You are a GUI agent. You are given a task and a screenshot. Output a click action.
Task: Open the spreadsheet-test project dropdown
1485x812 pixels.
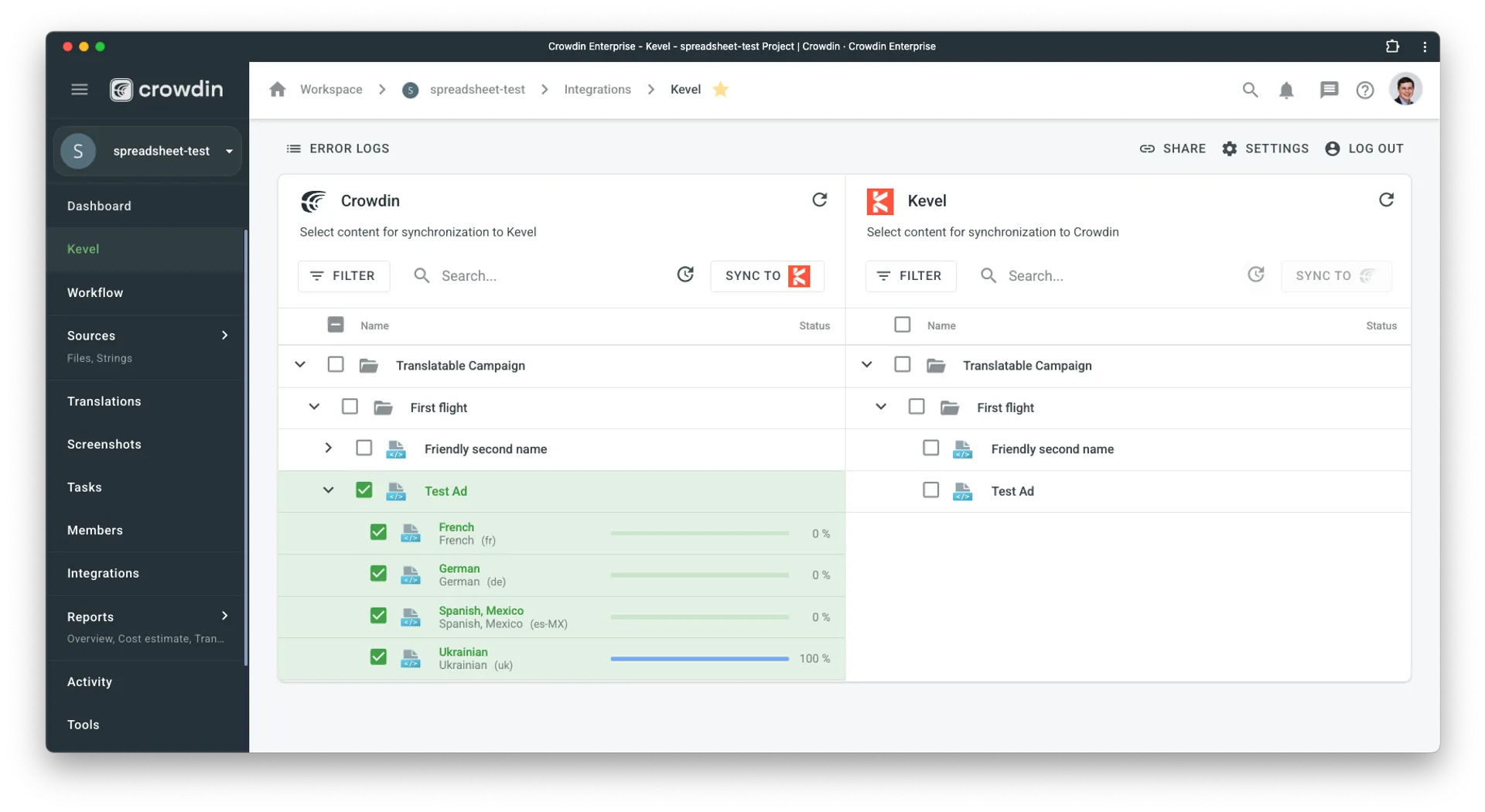148,151
